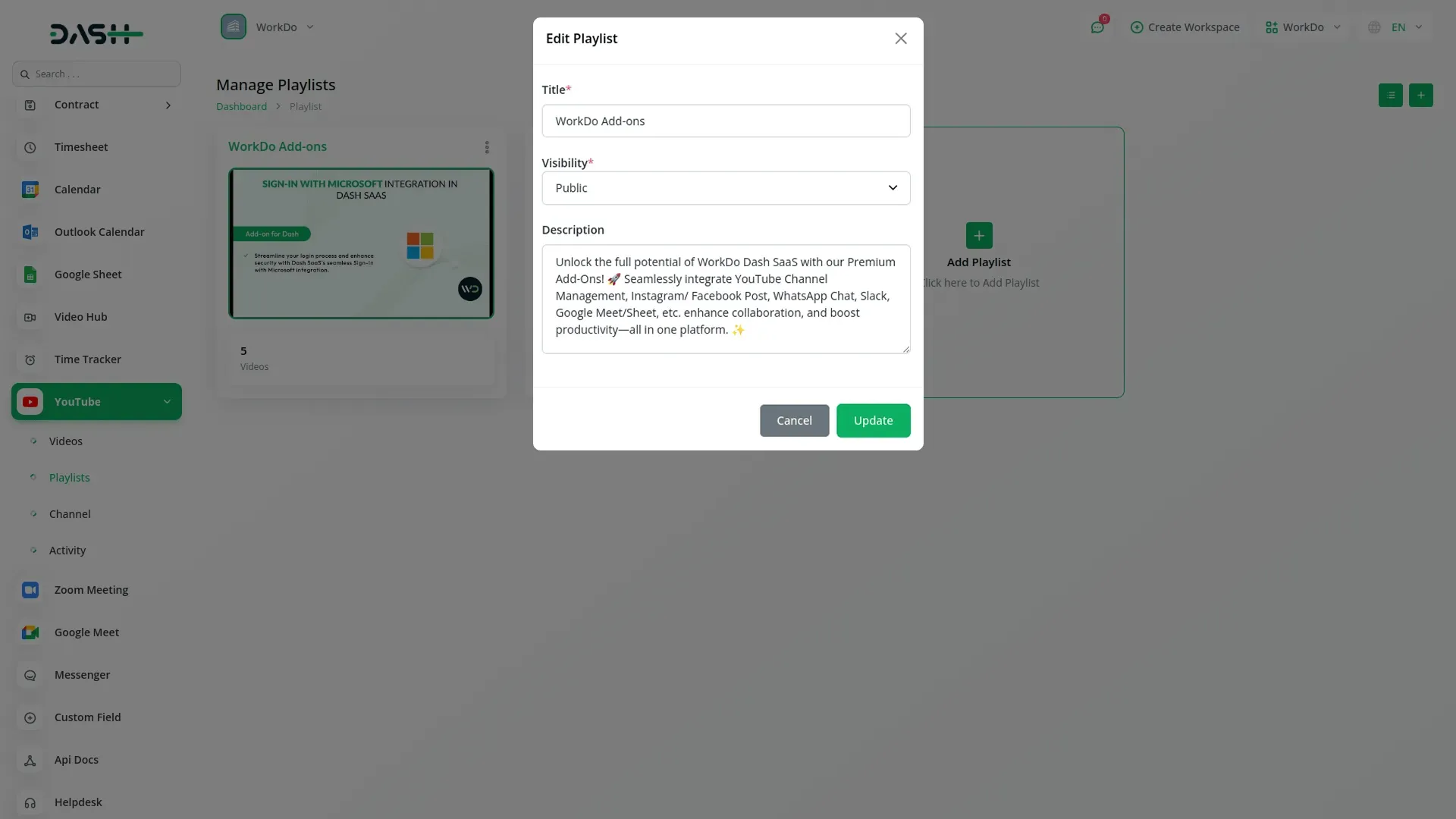
Task: Open the playlist thumbnail preview
Action: tap(361, 243)
